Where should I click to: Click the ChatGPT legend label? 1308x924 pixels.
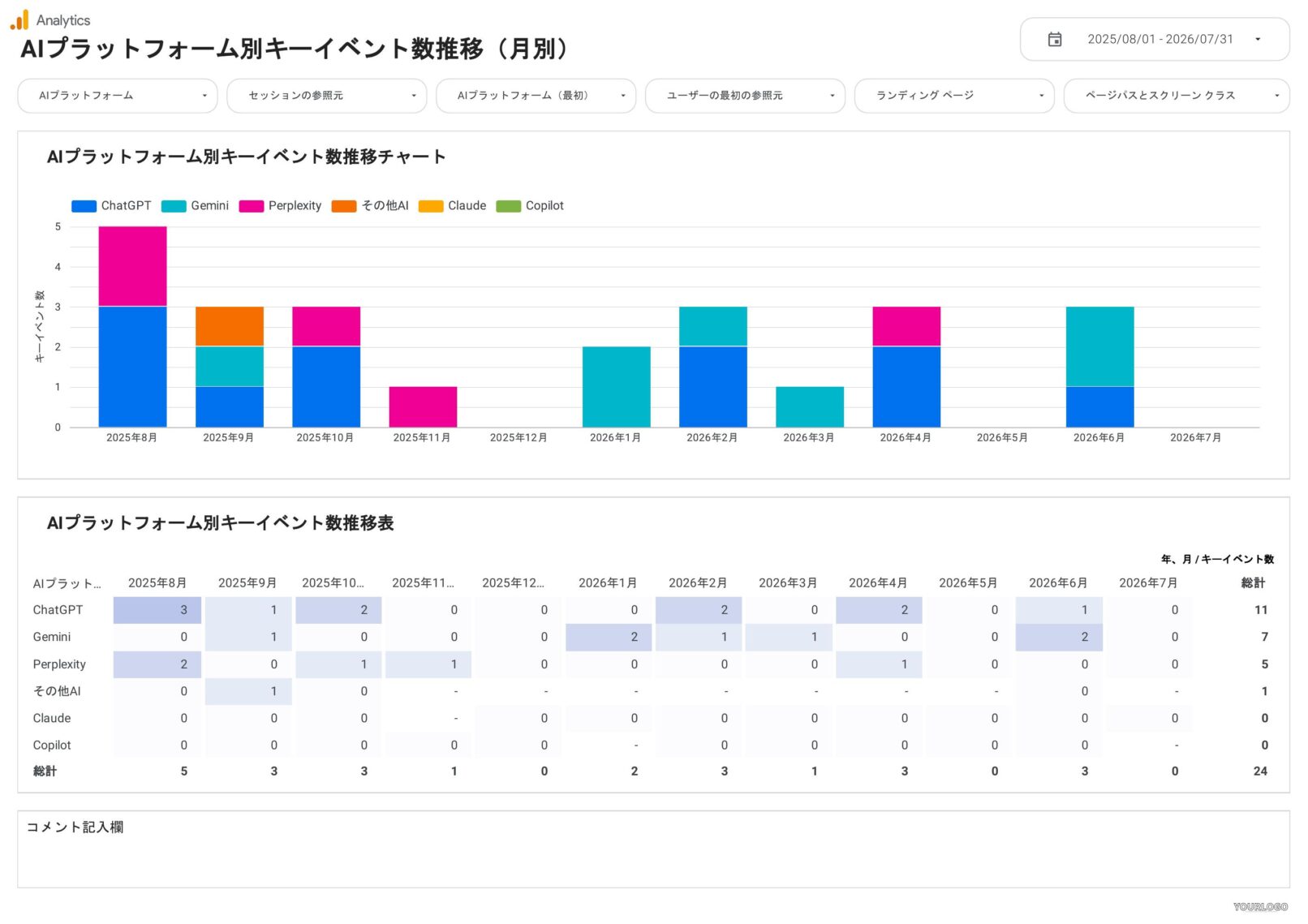126,206
